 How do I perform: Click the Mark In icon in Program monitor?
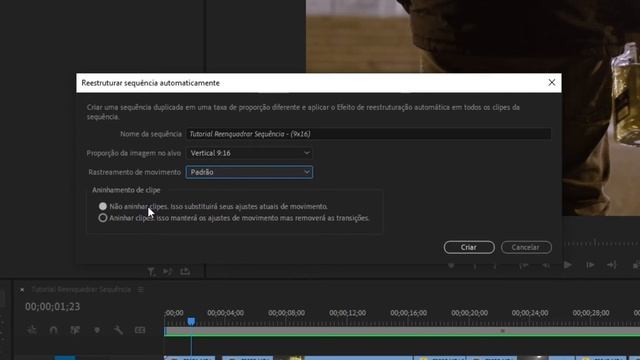[475, 266]
